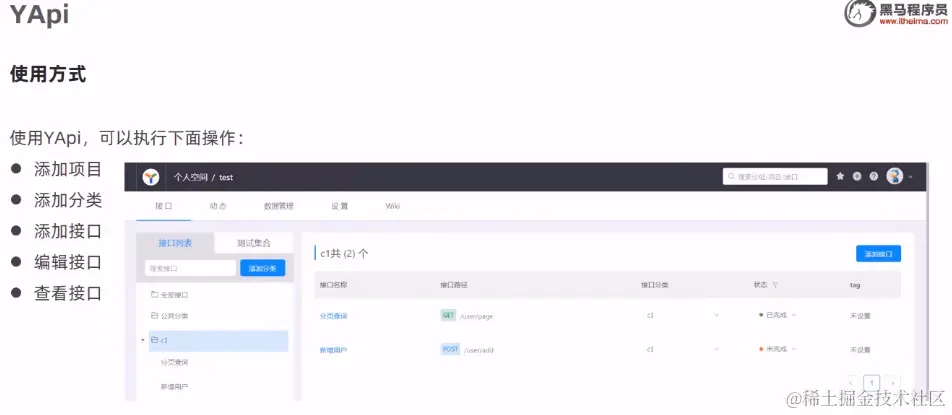952x415 pixels.
Task: Click the previous page arrow
Action: tap(852, 383)
